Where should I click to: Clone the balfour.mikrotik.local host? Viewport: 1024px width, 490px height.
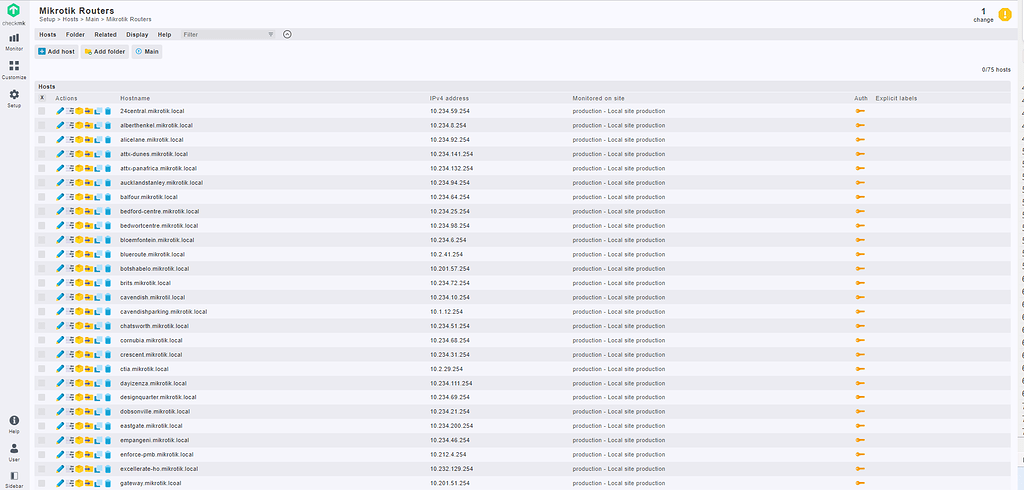(98, 197)
